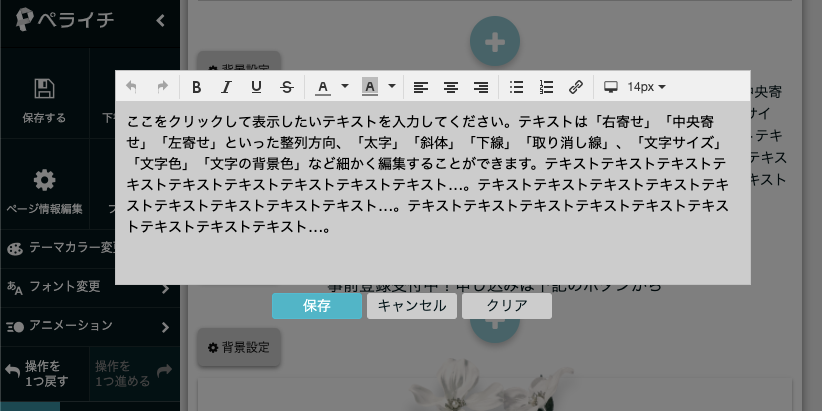Insert a hyperlink with the link icon
The image size is (822, 411).
coord(576,87)
